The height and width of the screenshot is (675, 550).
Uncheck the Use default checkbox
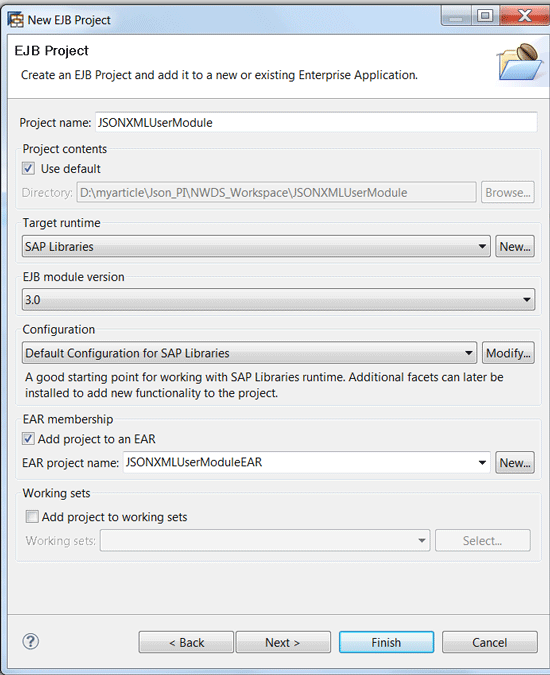pyautogui.click(x=28, y=168)
